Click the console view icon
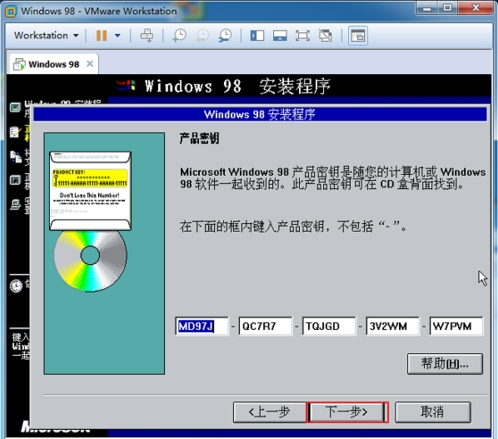Image resolution: width=498 pixels, height=439 pixels. point(358,36)
